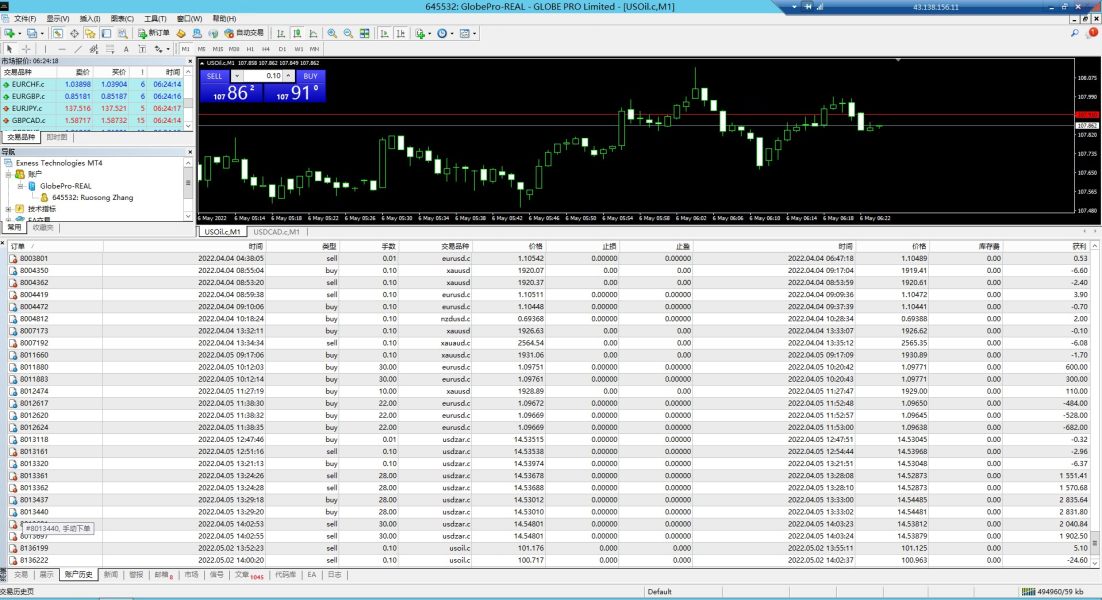
Task: Expand the 技术指标 tree node
Action: click(8, 209)
